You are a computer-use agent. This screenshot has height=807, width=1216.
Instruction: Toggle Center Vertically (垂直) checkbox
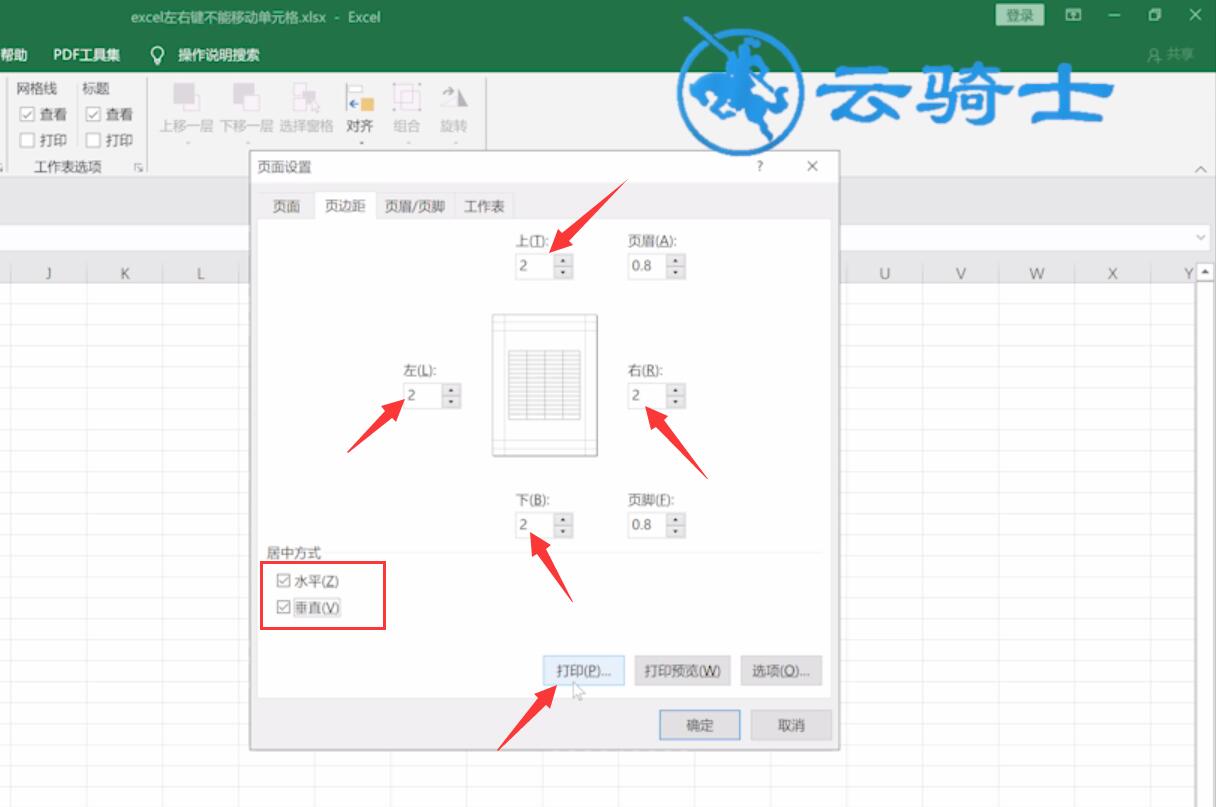(283, 607)
